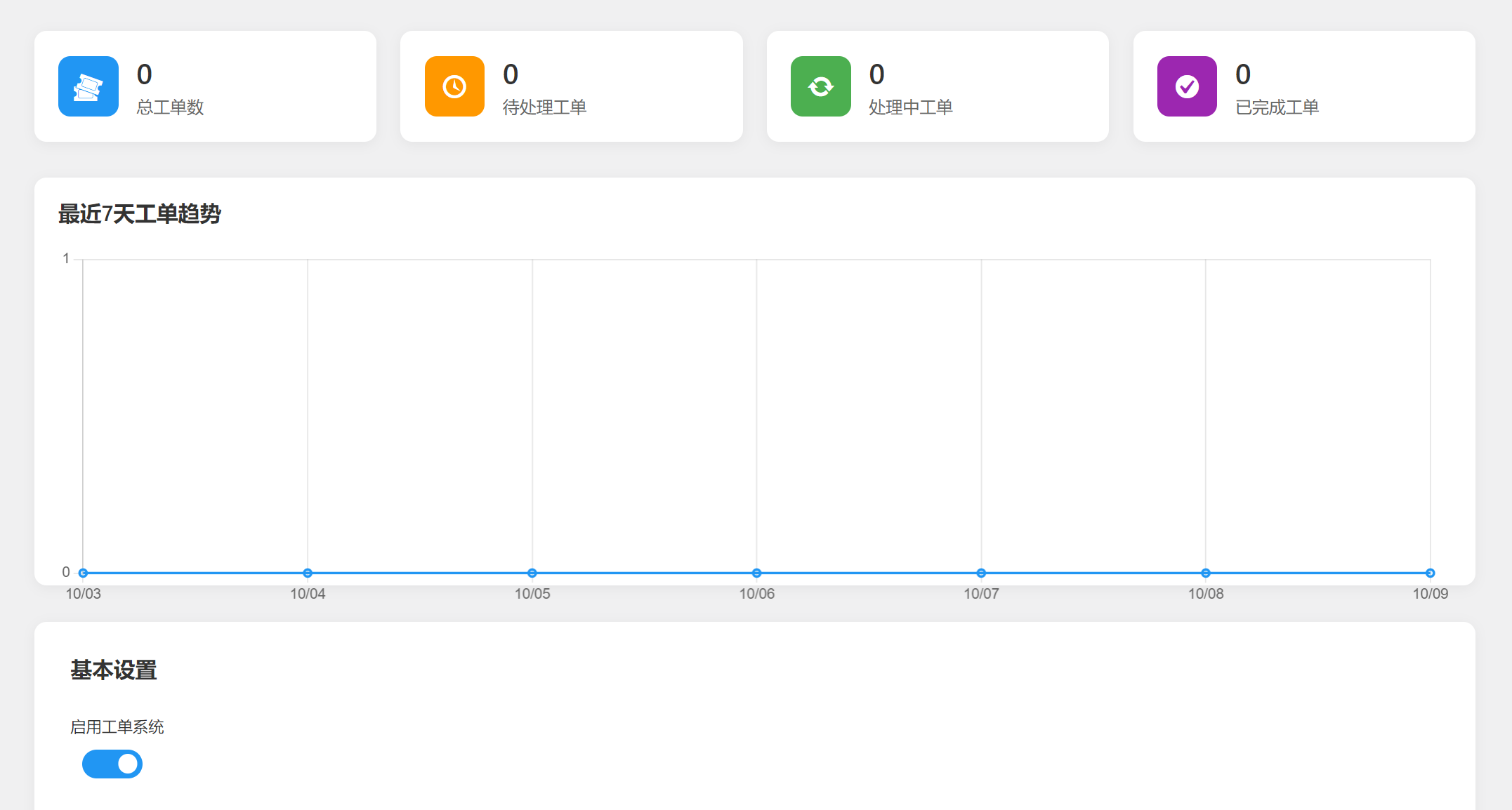
Task: Click the green processing tickets refresh icon
Action: [x=820, y=86]
